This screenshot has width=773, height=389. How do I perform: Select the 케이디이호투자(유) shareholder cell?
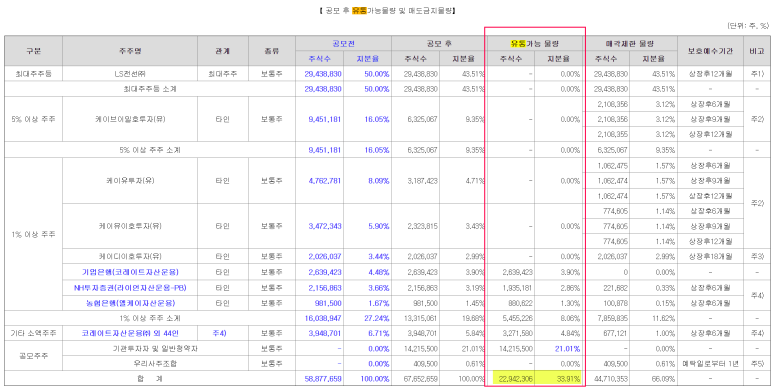pyautogui.click(x=130, y=257)
